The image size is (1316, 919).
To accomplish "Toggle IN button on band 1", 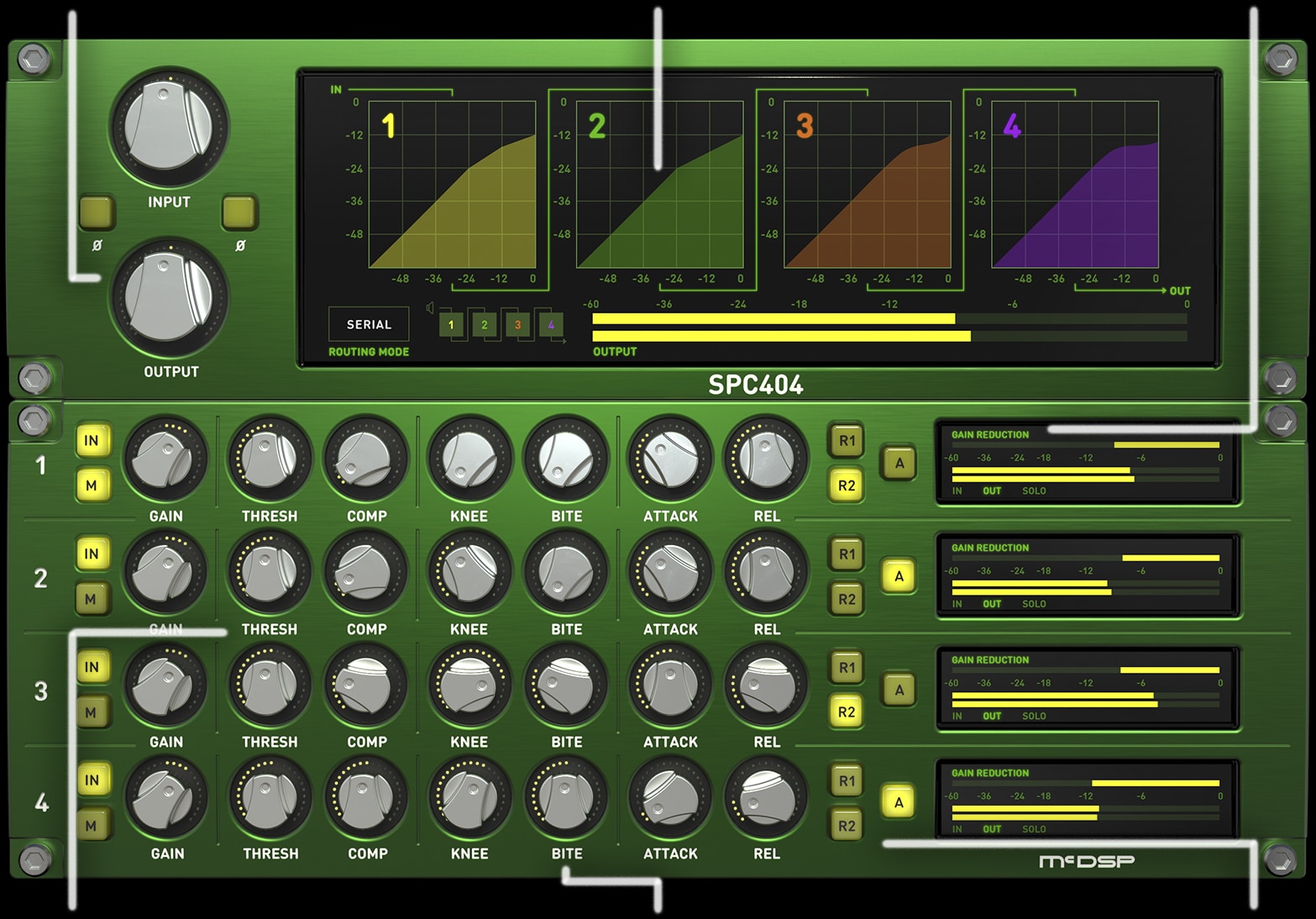I will pos(92,440).
